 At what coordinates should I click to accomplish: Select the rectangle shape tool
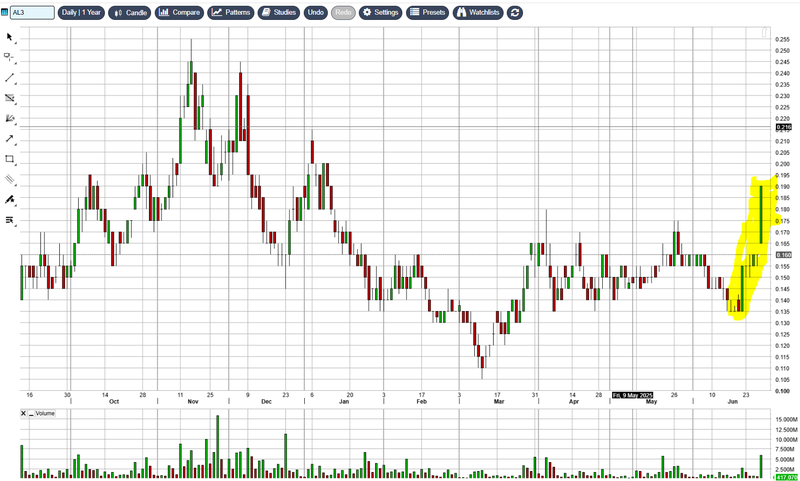tap(10, 158)
